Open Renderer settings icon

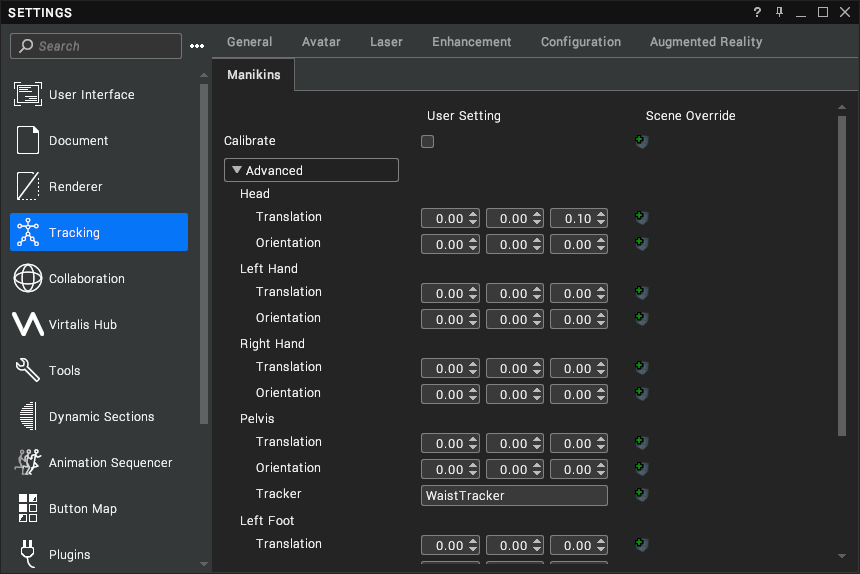(x=28, y=187)
